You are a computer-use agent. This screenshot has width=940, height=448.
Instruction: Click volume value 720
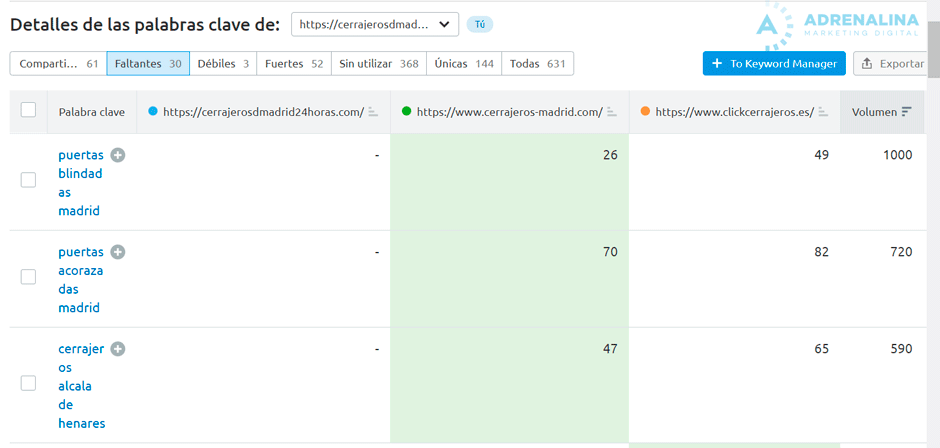pos(901,252)
